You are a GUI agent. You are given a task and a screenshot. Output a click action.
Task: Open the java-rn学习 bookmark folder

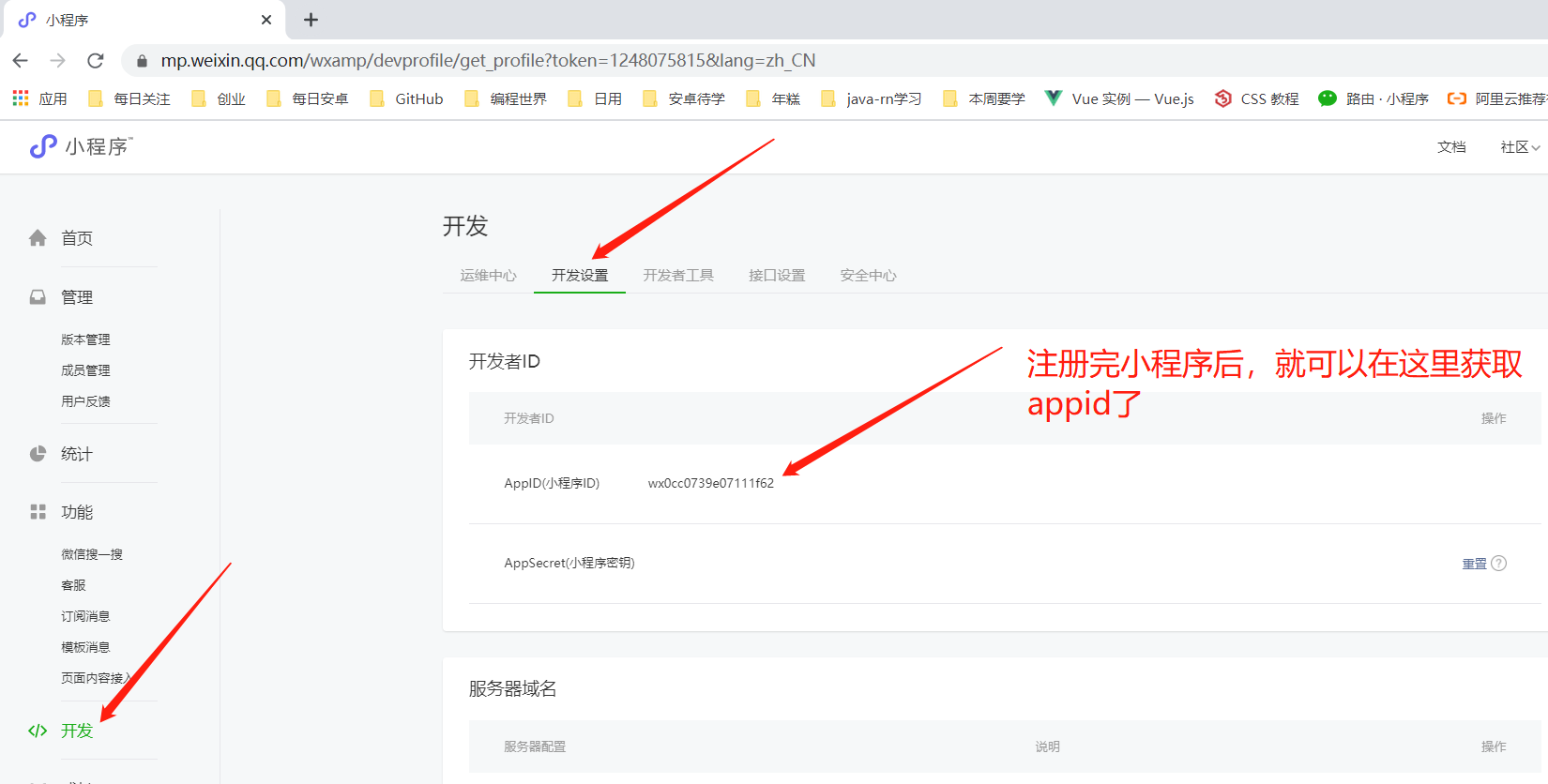(x=872, y=98)
